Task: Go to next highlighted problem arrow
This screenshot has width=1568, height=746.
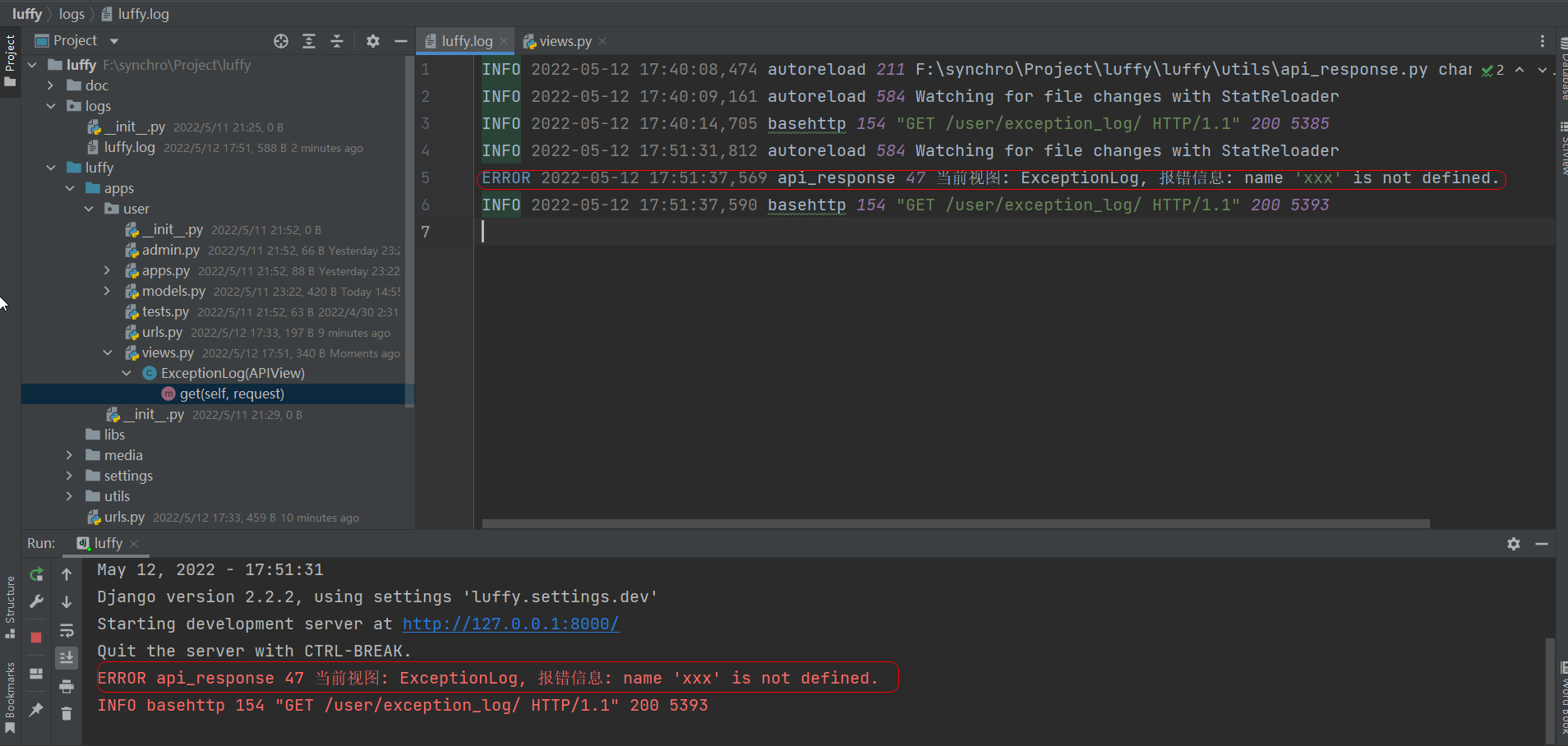Action: pyautogui.click(x=1543, y=70)
